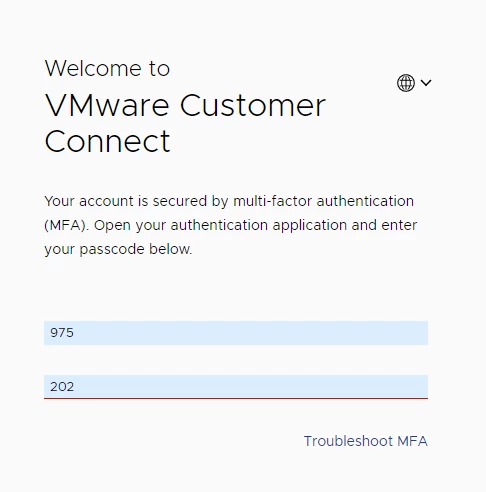Open the Troubleshoot MFA link

pyautogui.click(x=366, y=441)
